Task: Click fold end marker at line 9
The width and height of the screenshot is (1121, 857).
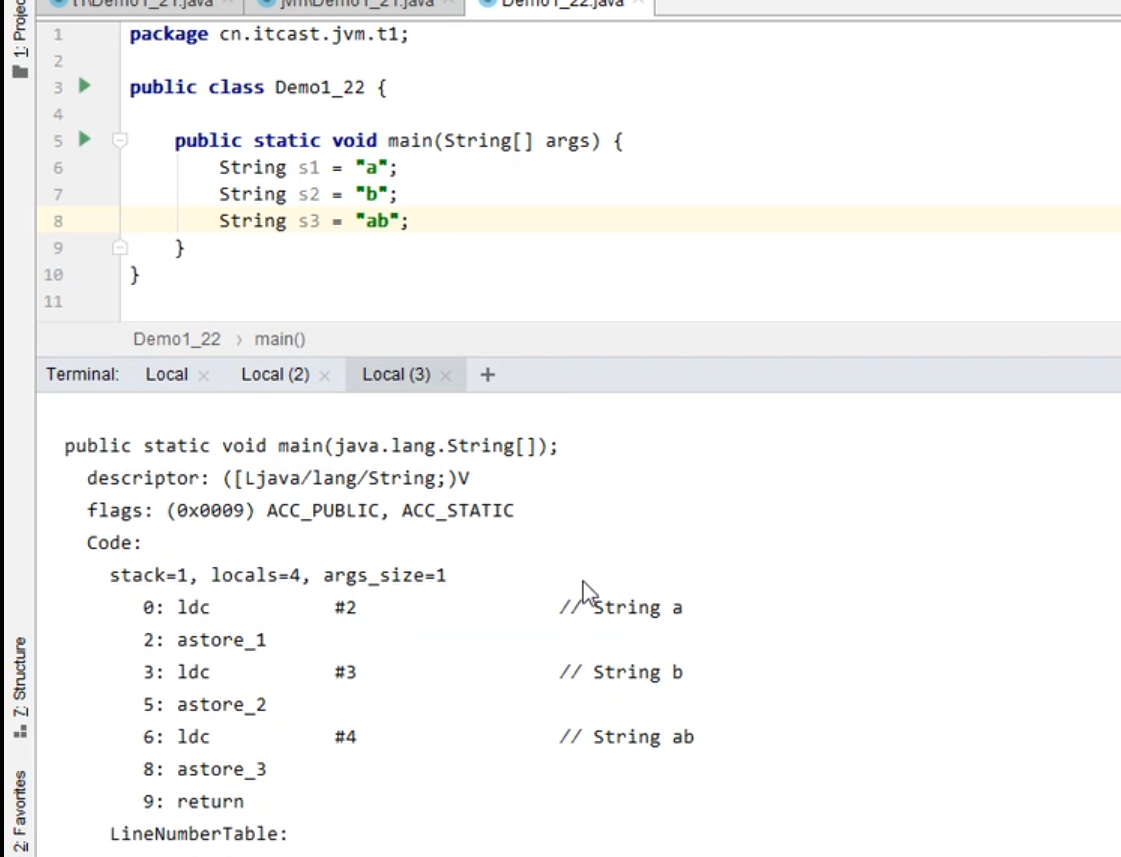Action: pos(120,247)
